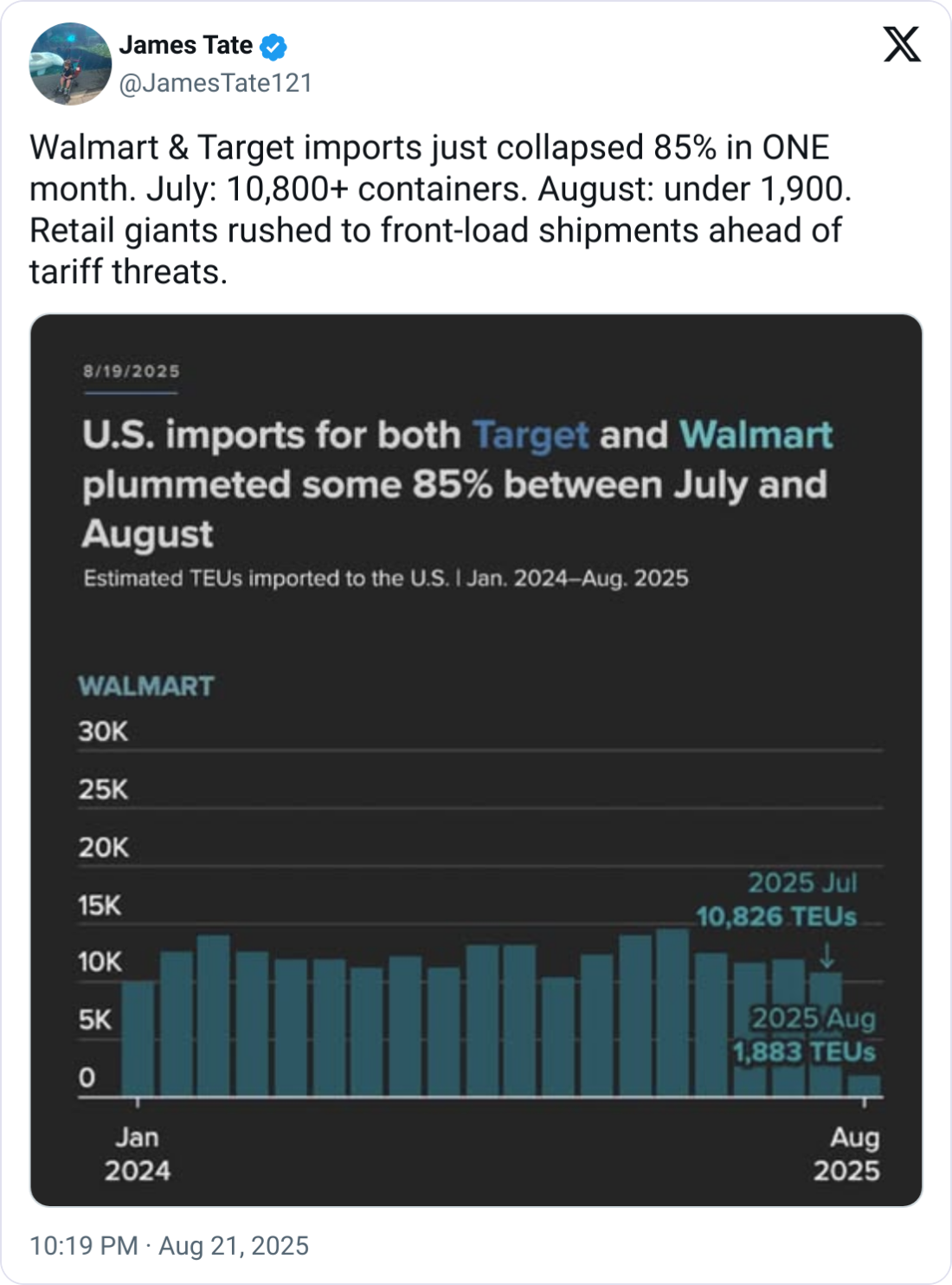Click the 1,883 TEUs August annotation
The image size is (952, 1285).
804,1052
